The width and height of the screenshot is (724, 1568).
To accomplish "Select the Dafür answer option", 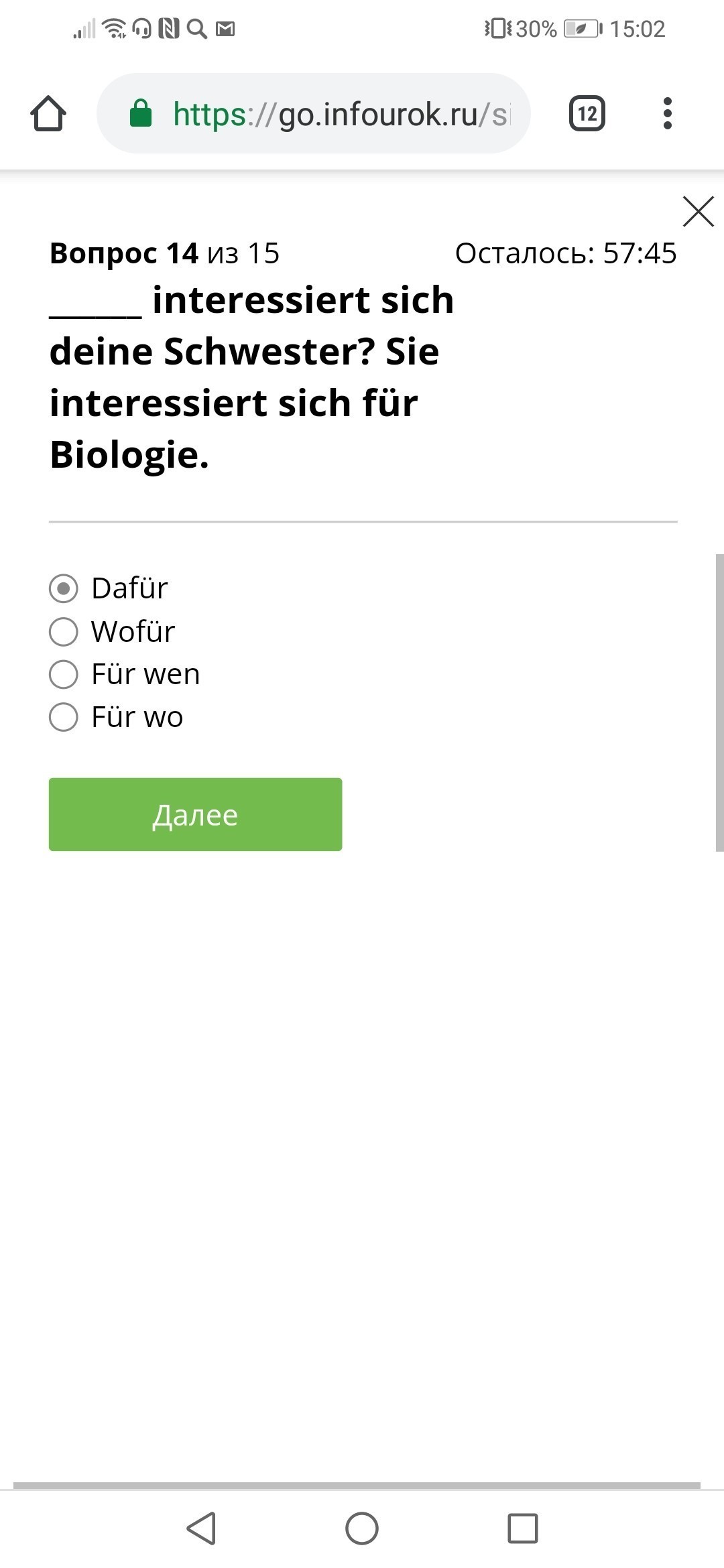I will pyautogui.click(x=64, y=589).
